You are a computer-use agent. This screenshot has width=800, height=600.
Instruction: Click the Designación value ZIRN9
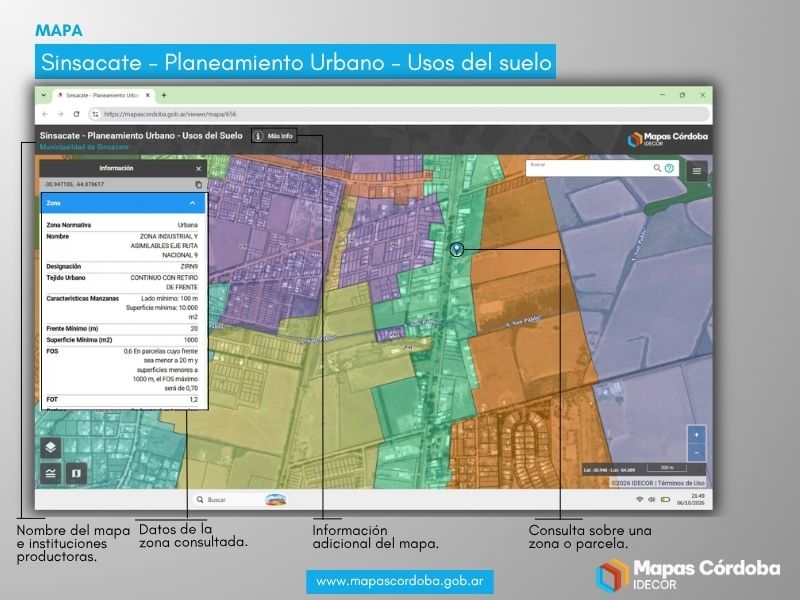click(189, 266)
